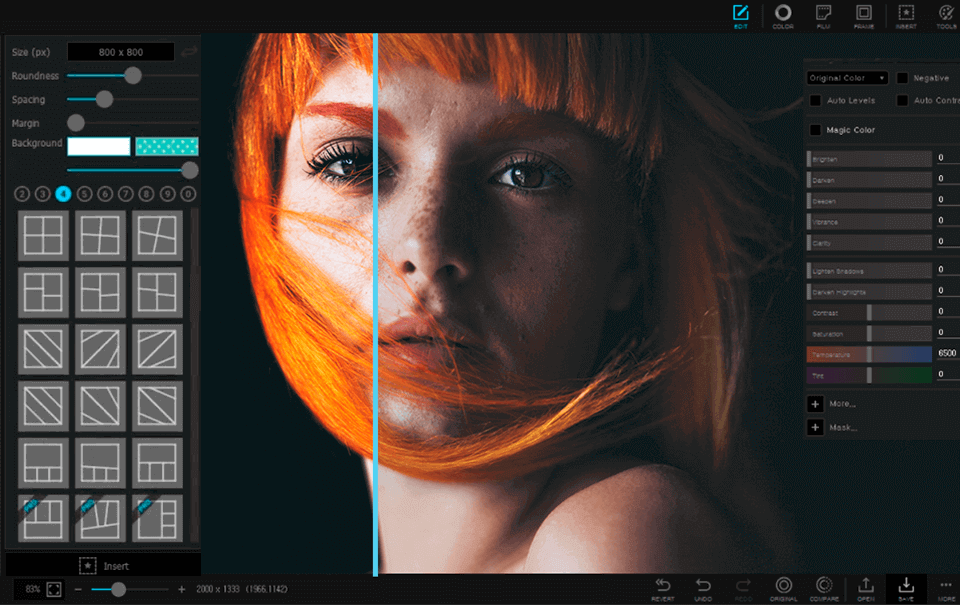
Task: Swap width and height icon beside Size
Action: click(189, 51)
